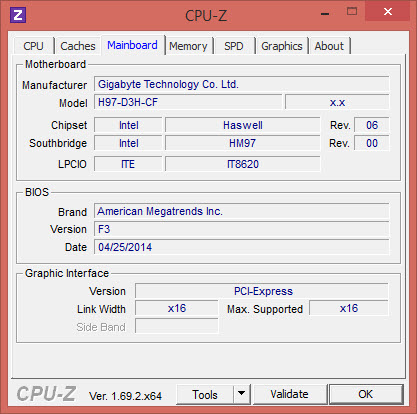The width and height of the screenshot is (417, 414).
Task: Minimize the CPU-Z window
Action: coord(325,13)
